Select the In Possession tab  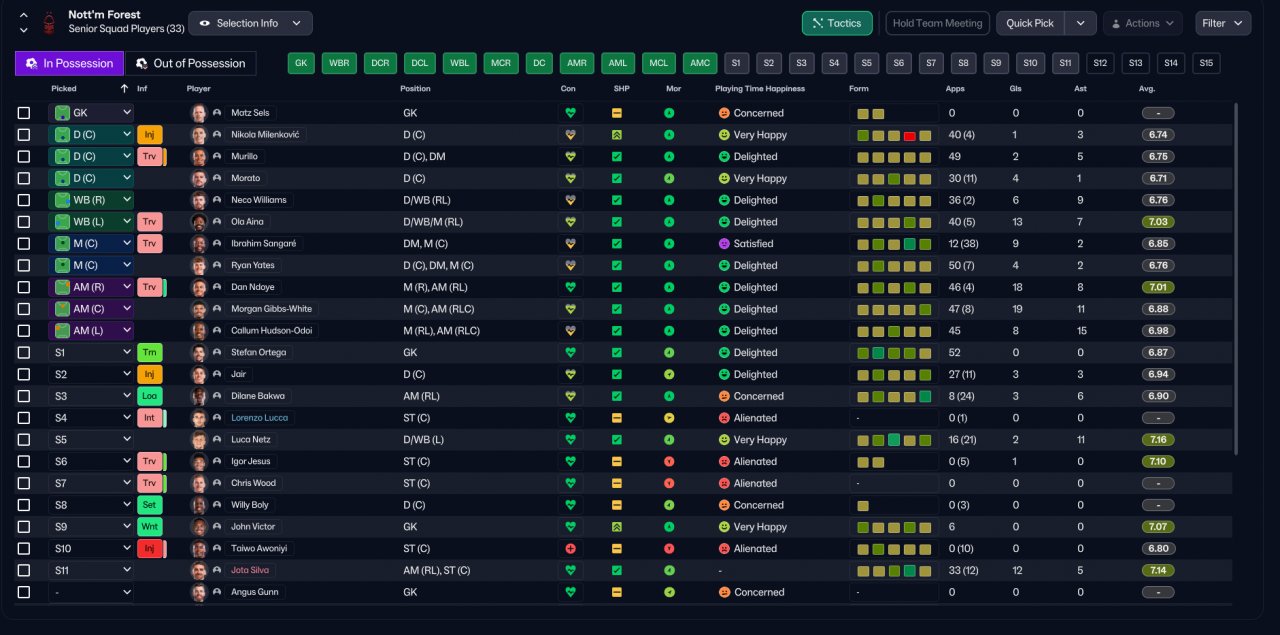[x=69, y=63]
